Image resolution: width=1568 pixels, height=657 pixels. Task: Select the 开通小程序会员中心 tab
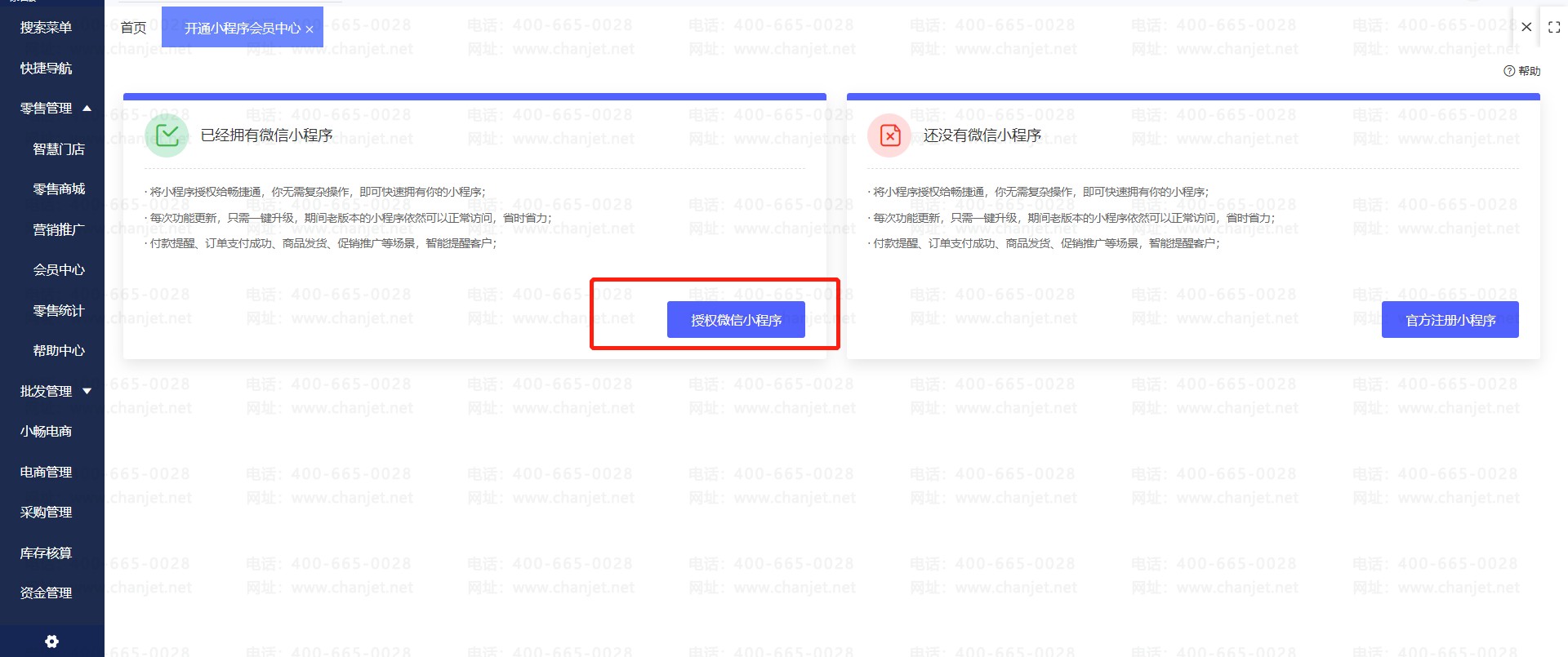242,28
